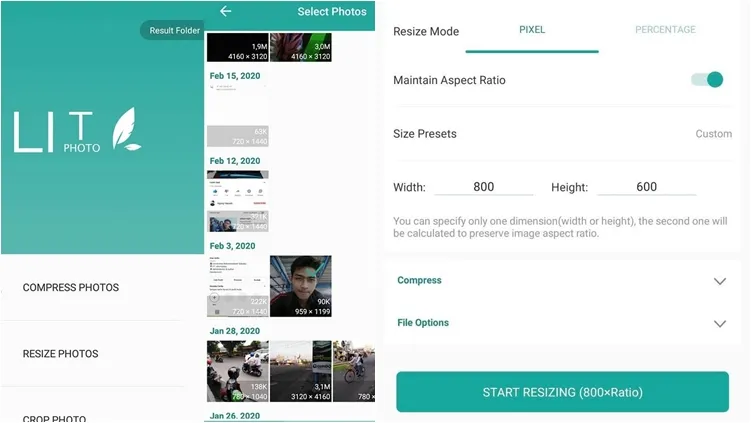The image size is (751, 423).
Task: Open the COMPRESS PHOTOS option
Action: point(71,287)
